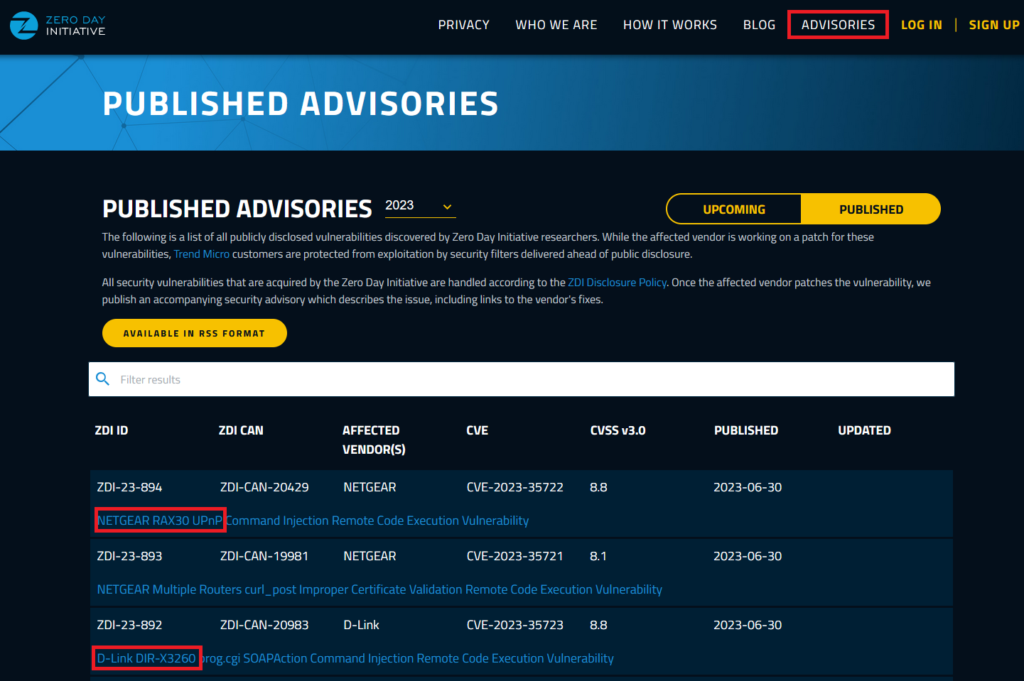Open the Privacy menu item
1024x681 pixels.
tap(464, 25)
